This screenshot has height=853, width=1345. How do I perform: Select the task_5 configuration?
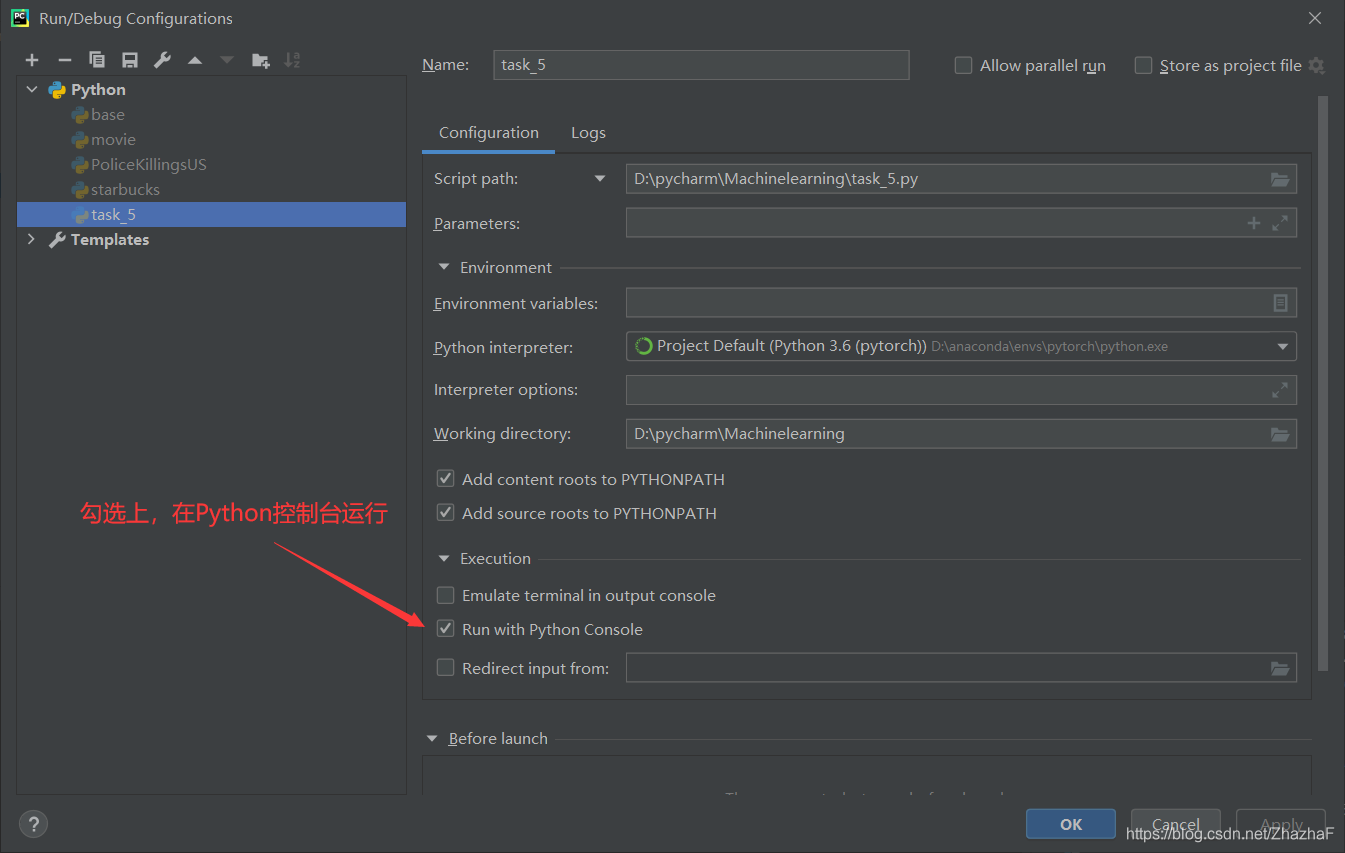point(211,214)
